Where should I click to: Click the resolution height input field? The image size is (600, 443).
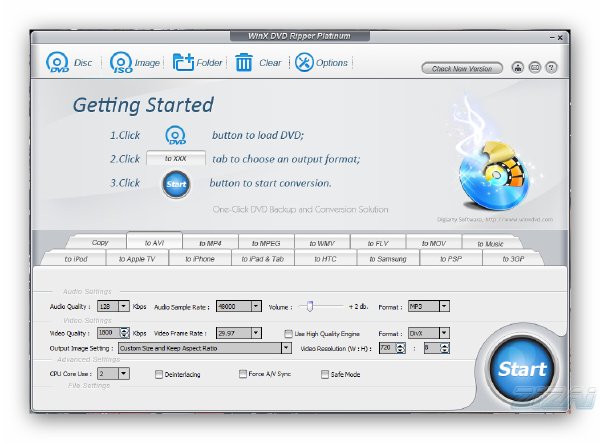[432, 348]
